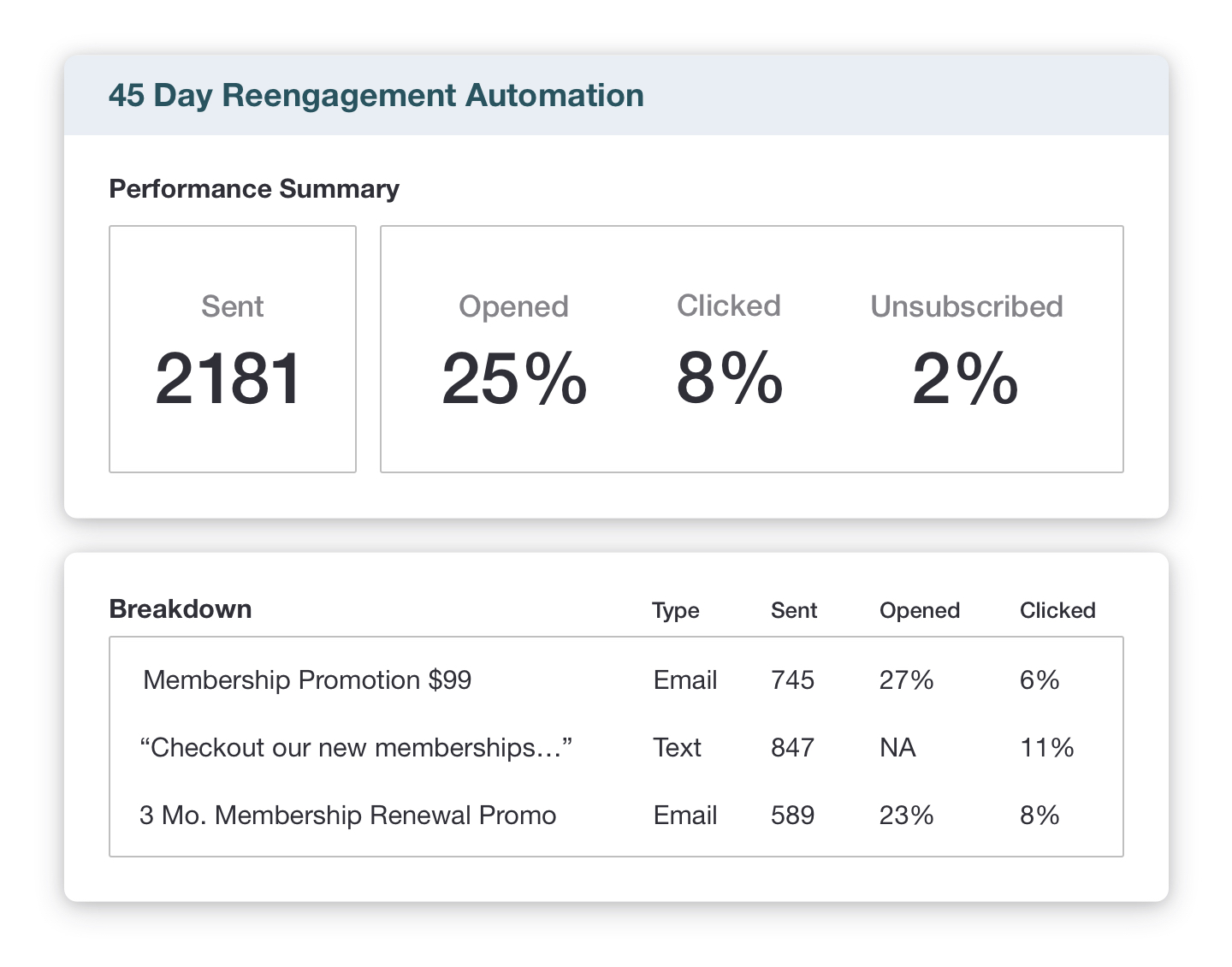The width and height of the screenshot is (1232, 967).
Task: Sort by the Opened column header
Action: pyautogui.click(x=919, y=611)
